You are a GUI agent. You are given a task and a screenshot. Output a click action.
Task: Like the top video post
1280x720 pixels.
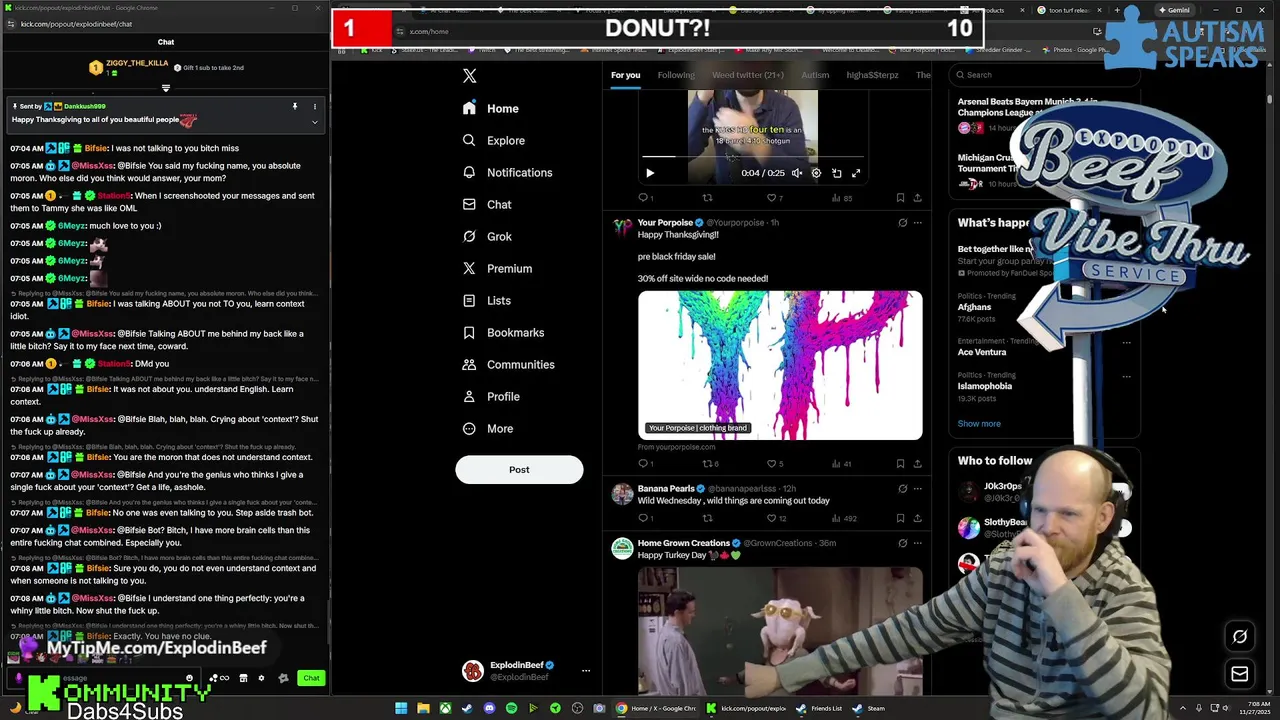pos(774,198)
